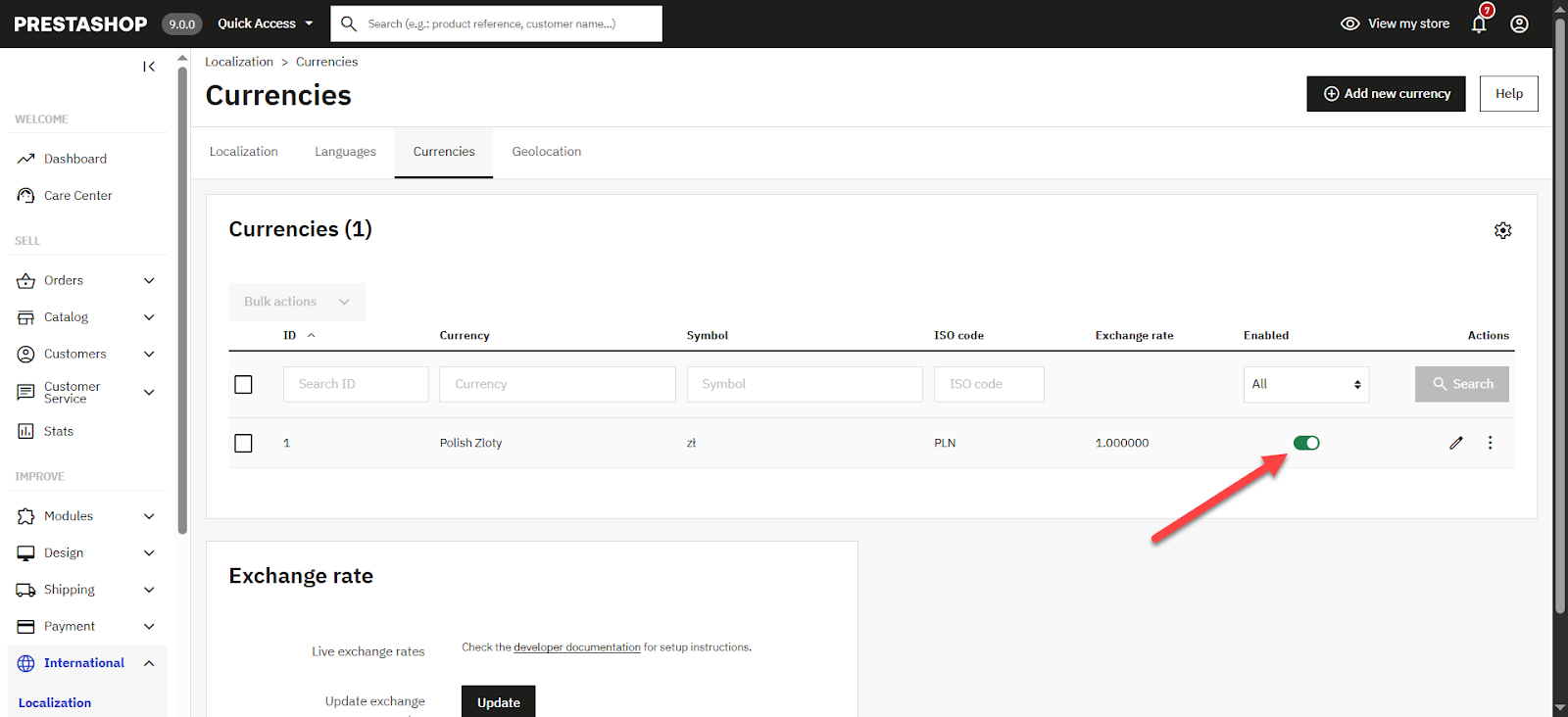Open the Quick Access dropdown
Screen dimensions: 1568x717
pyautogui.click(x=266, y=24)
